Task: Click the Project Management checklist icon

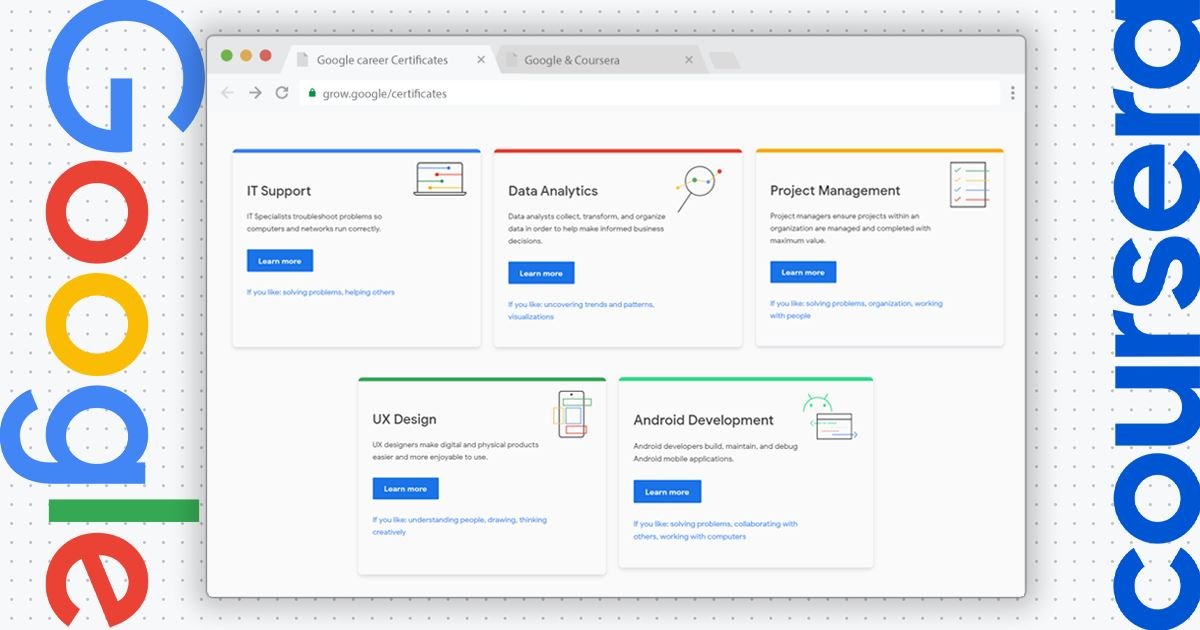Action: [x=969, y=184]
